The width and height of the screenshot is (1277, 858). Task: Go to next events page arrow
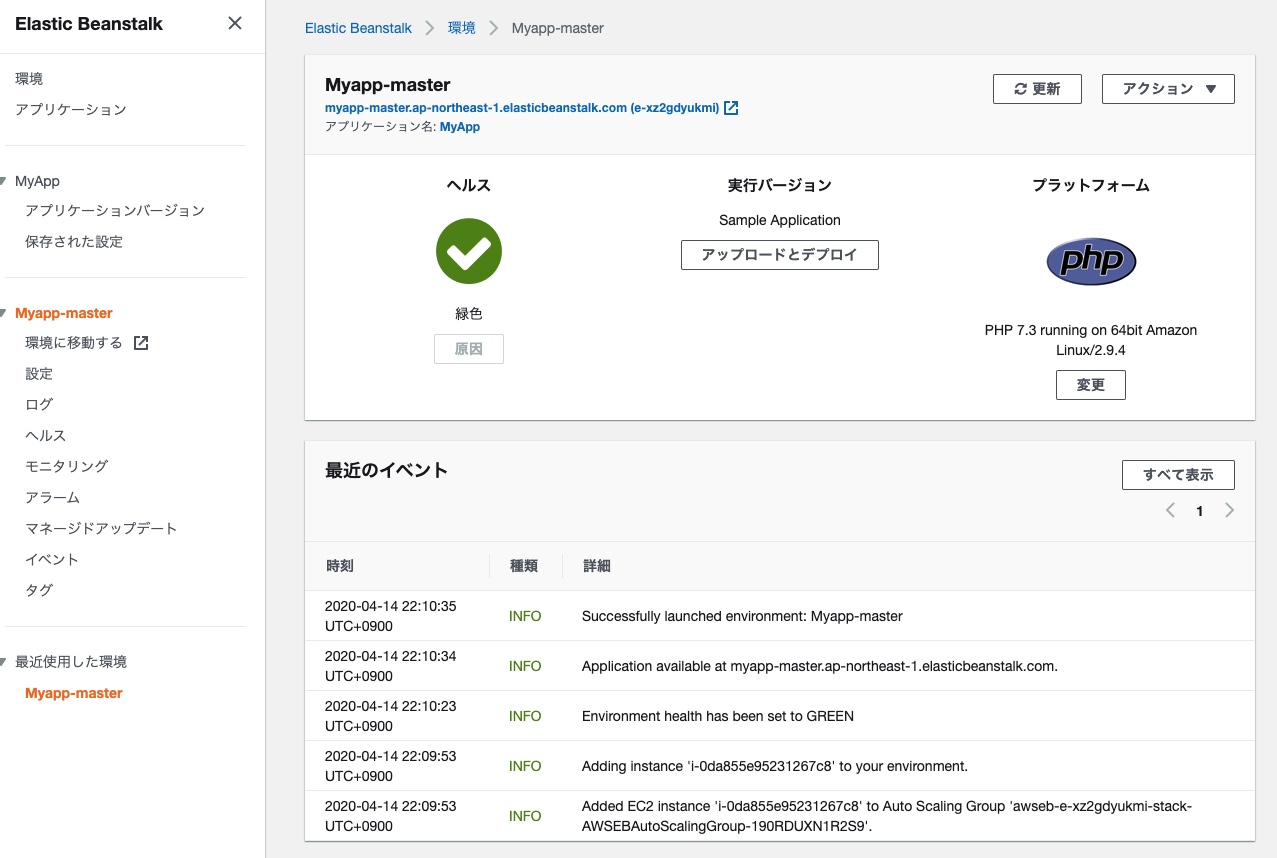[1229, 511]
